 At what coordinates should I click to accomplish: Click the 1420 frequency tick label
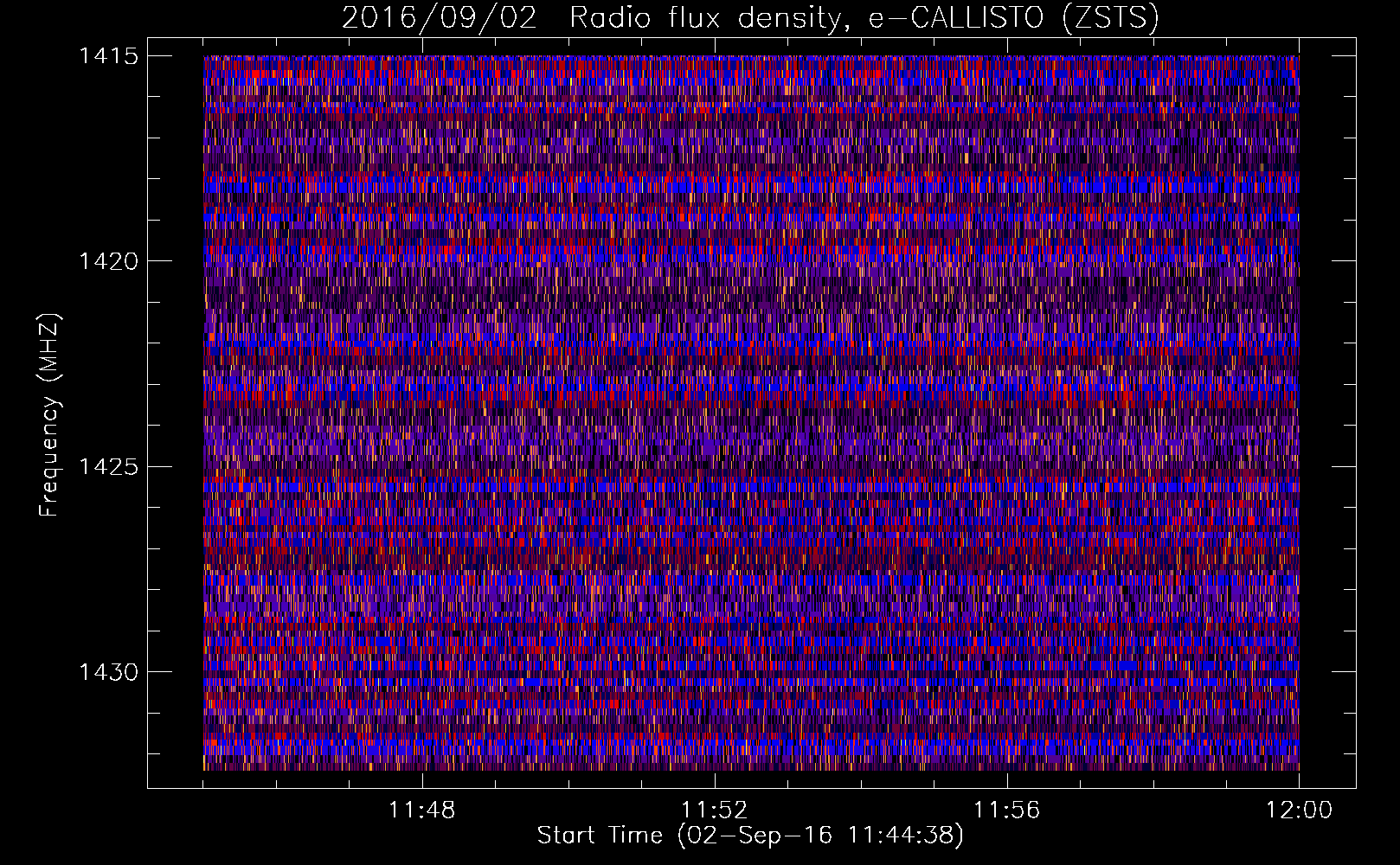[108, 261]
